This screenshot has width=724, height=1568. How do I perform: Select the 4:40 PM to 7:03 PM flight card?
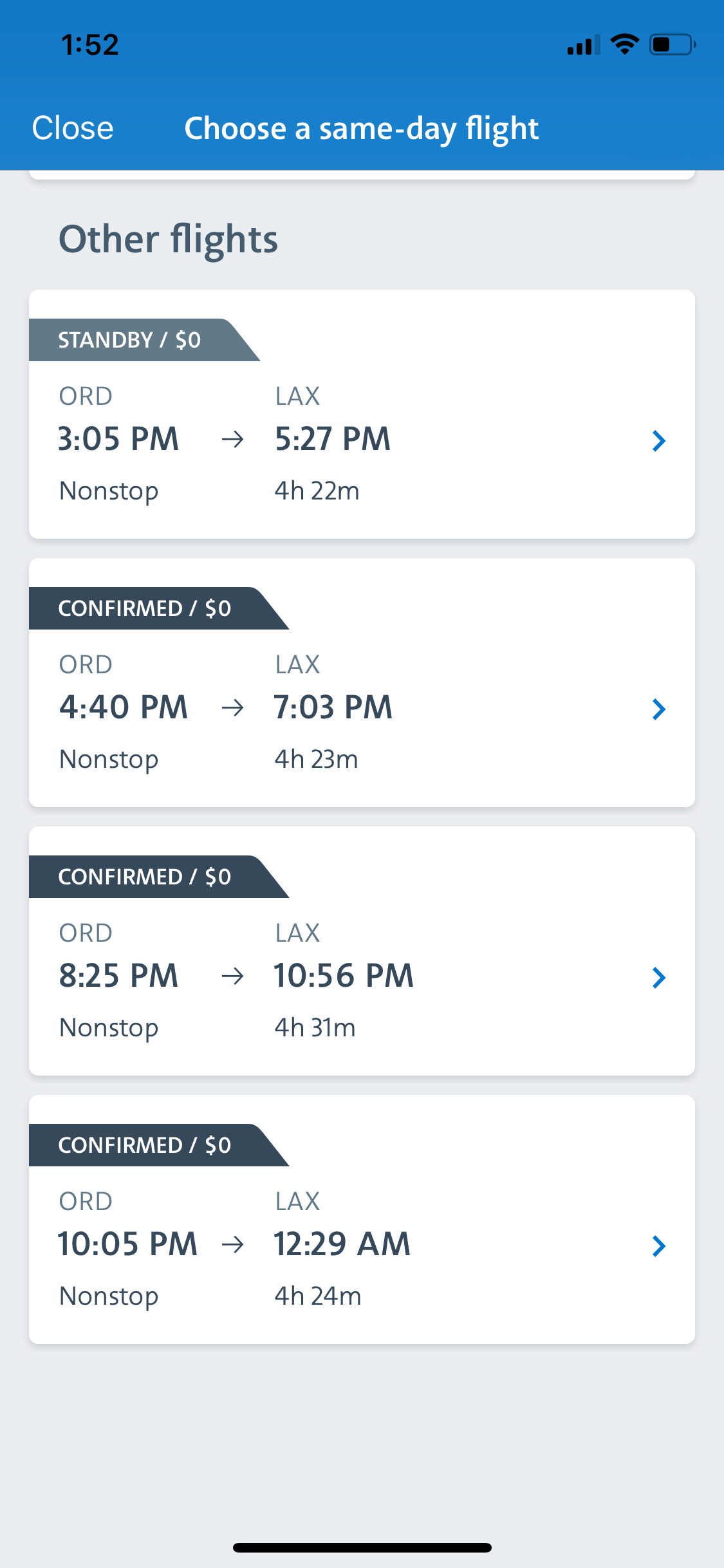(x=360, y=707)
